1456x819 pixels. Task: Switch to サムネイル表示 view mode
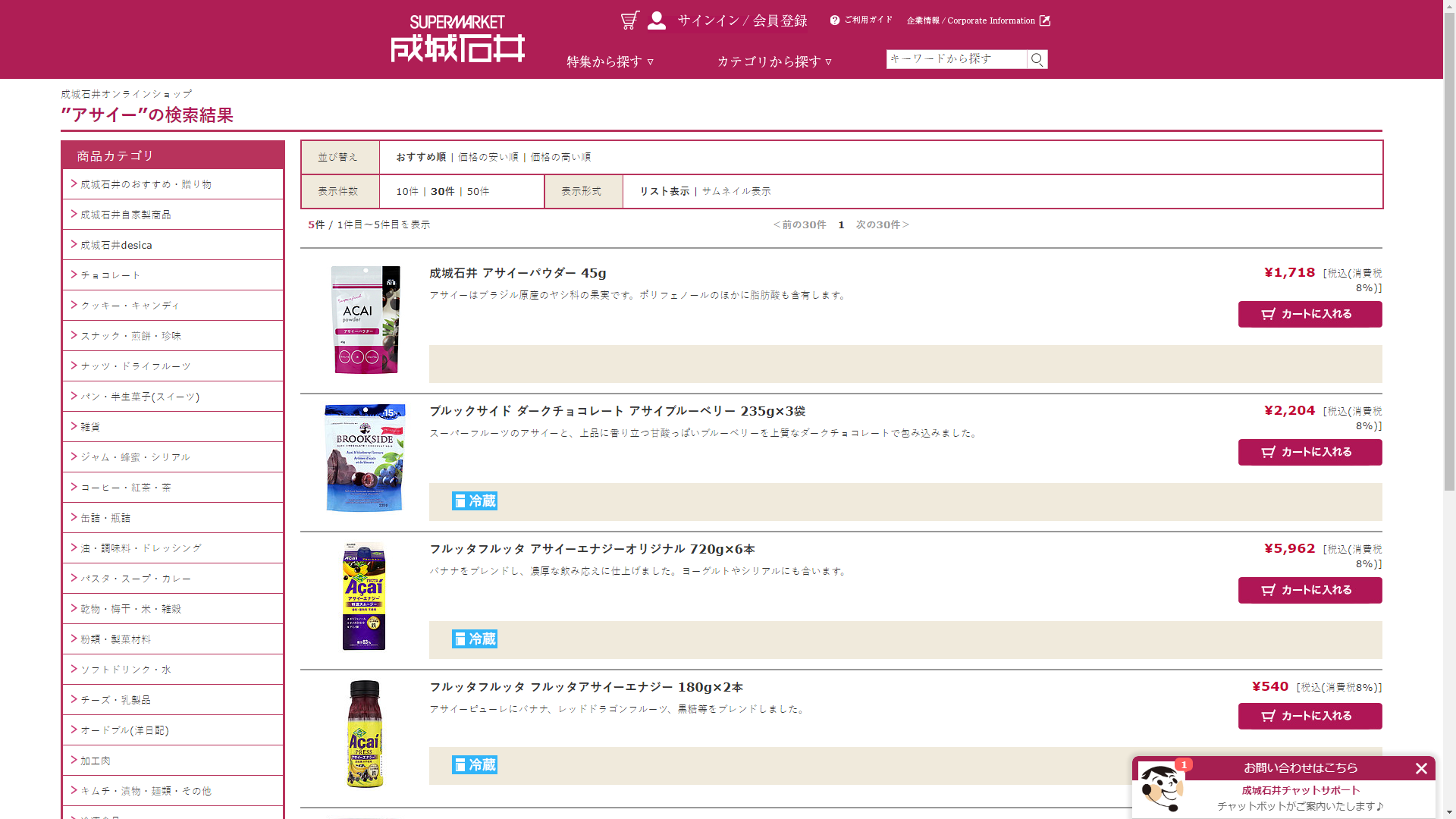(736, 191)
